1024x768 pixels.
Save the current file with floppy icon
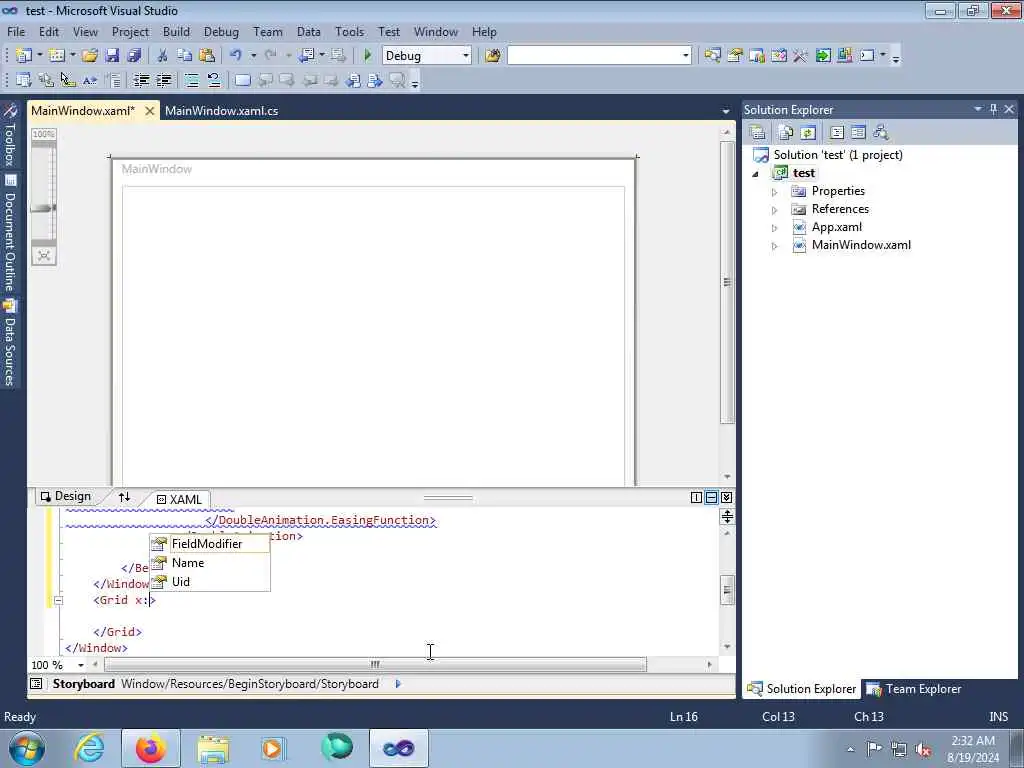pyautogui.click(x=112, y=56)
